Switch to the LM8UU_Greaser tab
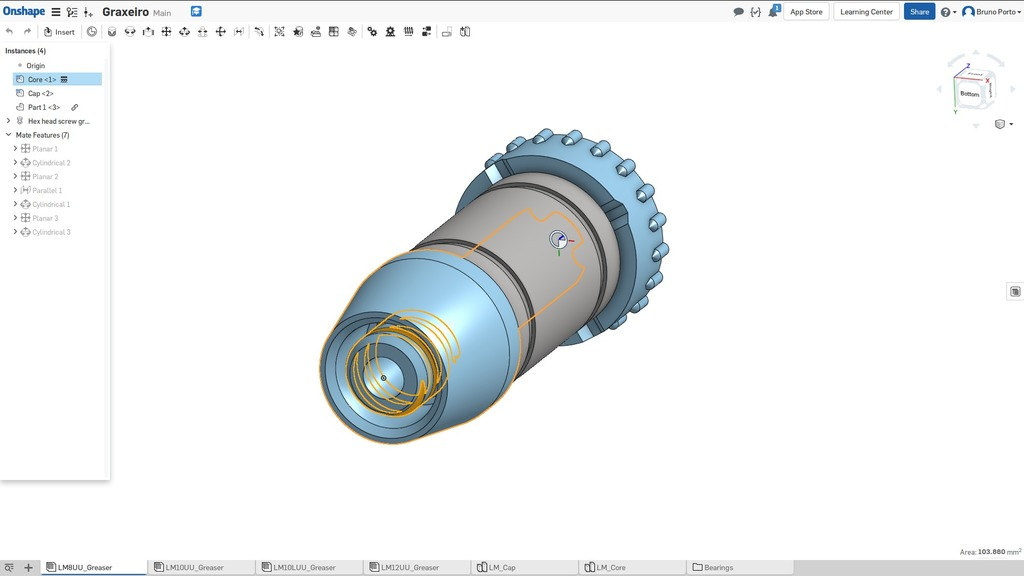The width and height of the screenshot is (1024, 576). tap(93, 568)
